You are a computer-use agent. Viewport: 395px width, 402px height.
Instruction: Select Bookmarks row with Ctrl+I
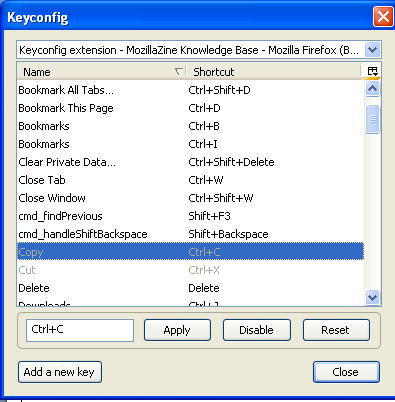click(190, 144)
